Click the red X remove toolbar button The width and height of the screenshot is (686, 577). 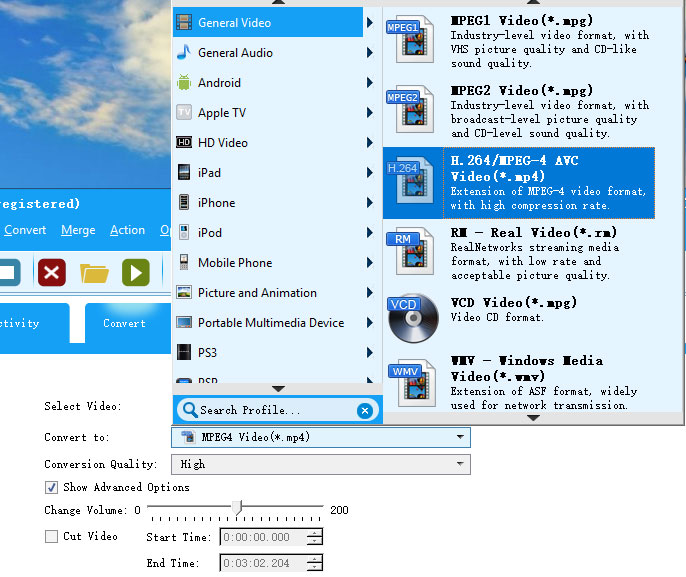pyautogui.click(x=52, y=273)
